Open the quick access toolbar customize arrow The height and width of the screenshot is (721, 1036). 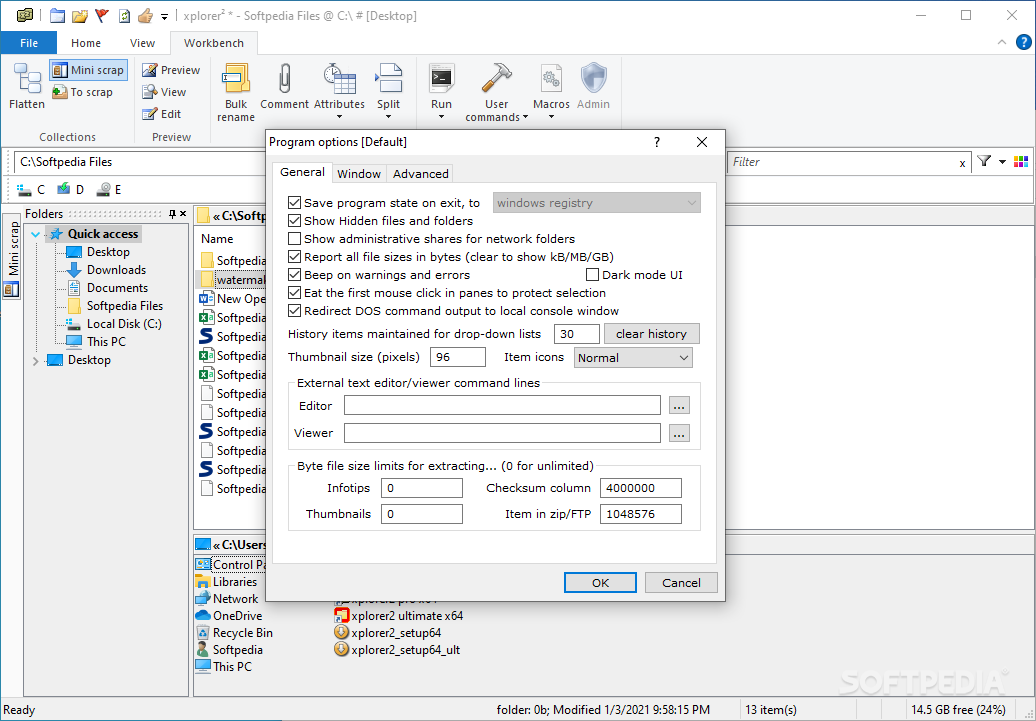[x=165, y=17]
